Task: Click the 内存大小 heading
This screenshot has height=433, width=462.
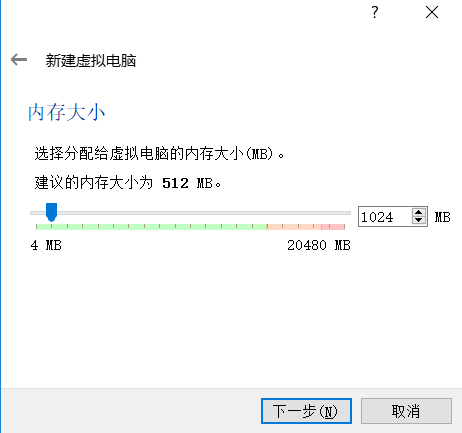Action: click(x=67, y=112)
